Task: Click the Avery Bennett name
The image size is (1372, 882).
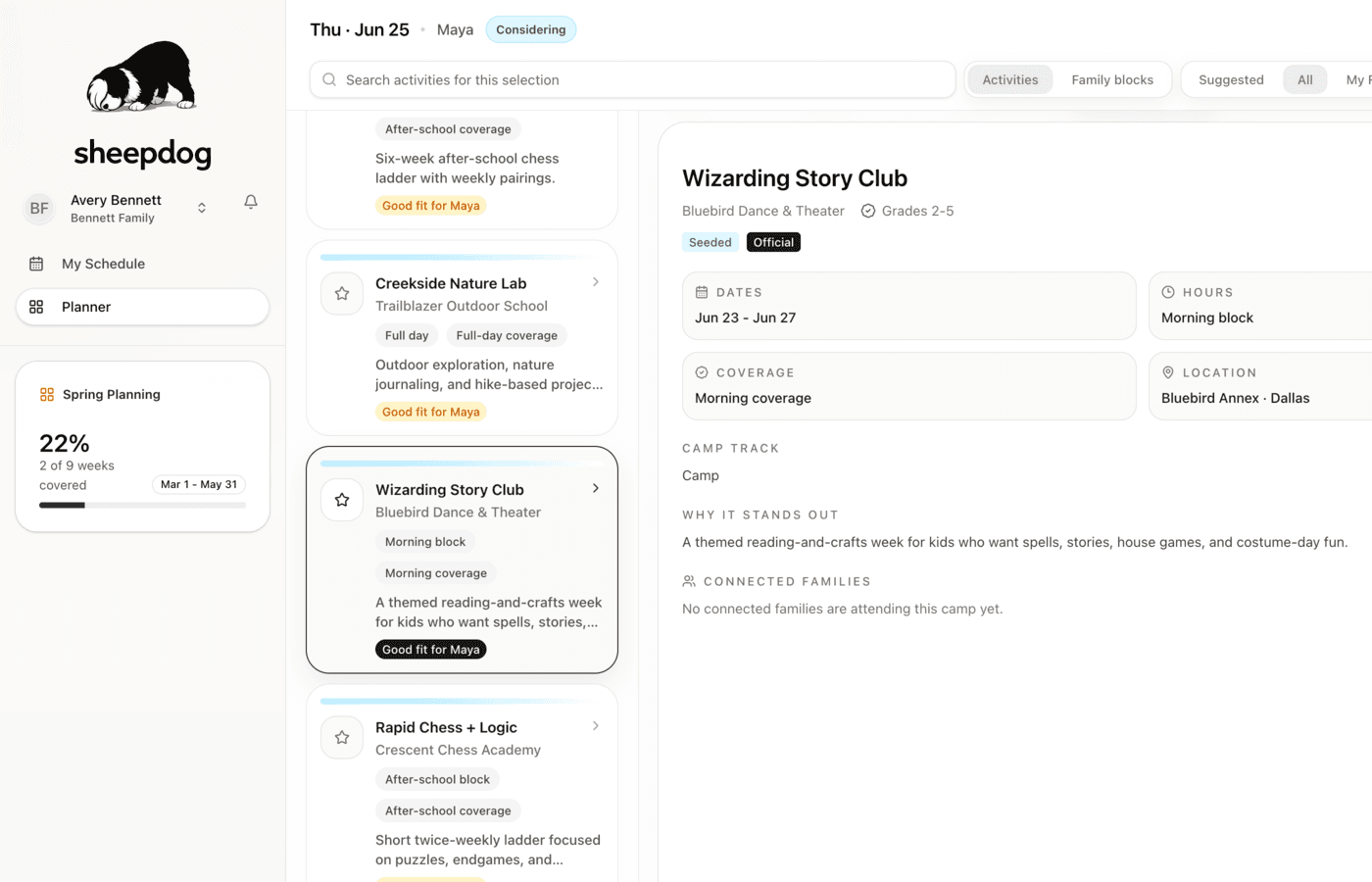Action: (x=116, y=200)
